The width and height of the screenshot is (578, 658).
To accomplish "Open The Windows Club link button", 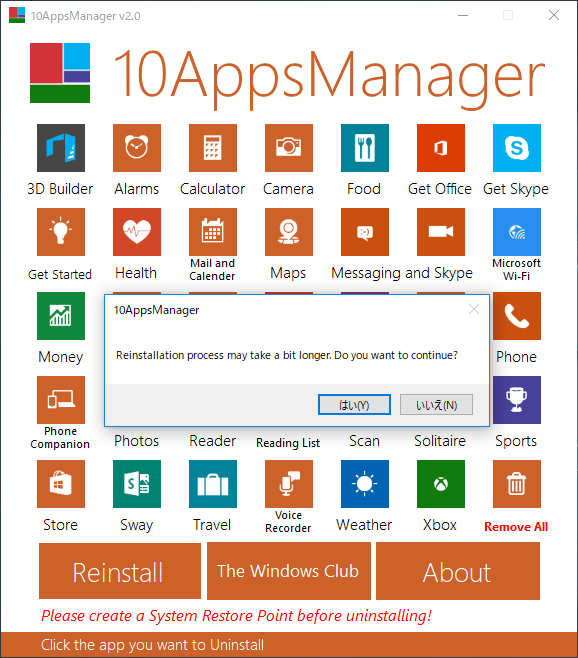I will [x=289, y=571].
